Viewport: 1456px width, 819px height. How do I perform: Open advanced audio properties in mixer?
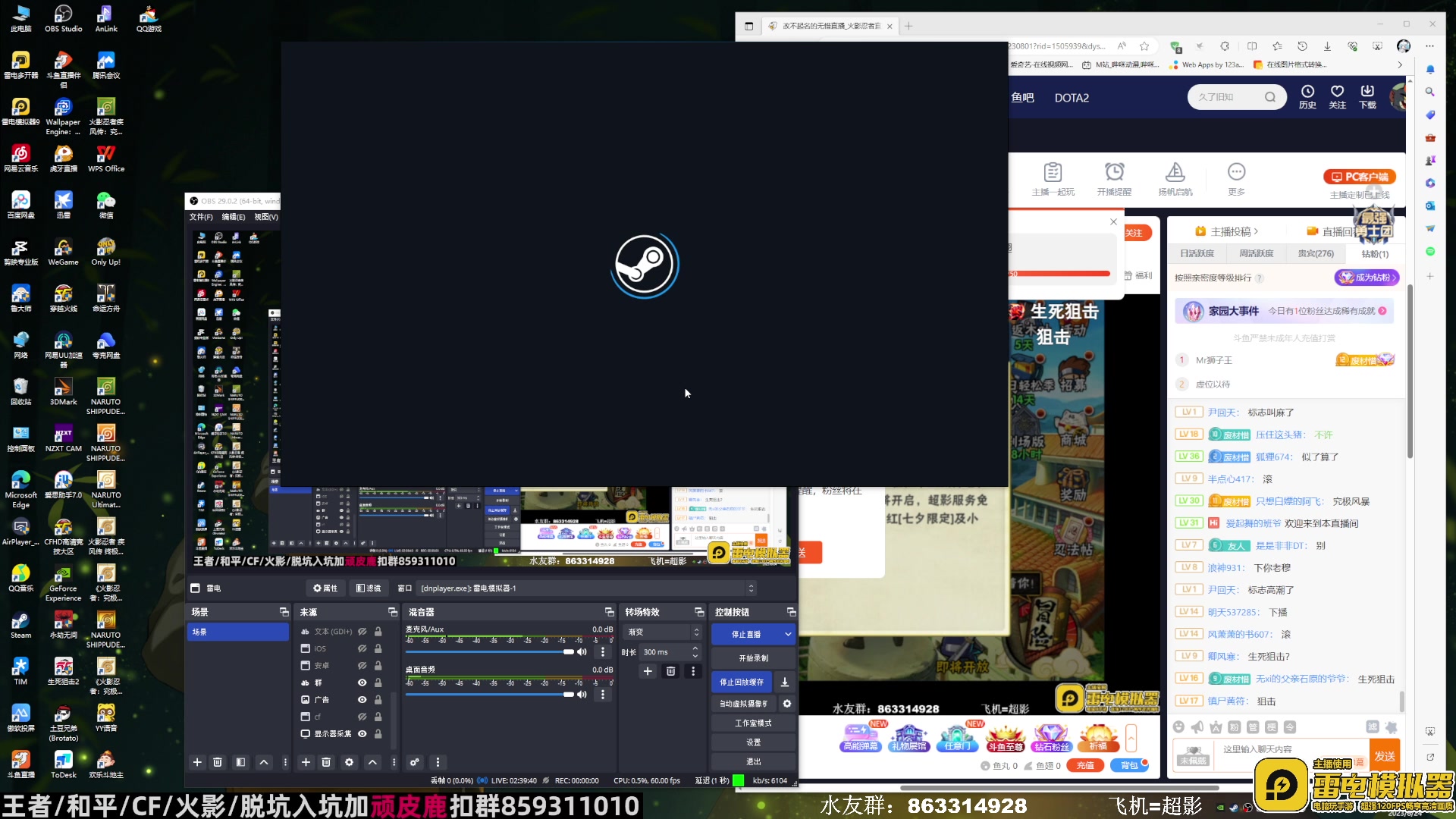(415, 762)
